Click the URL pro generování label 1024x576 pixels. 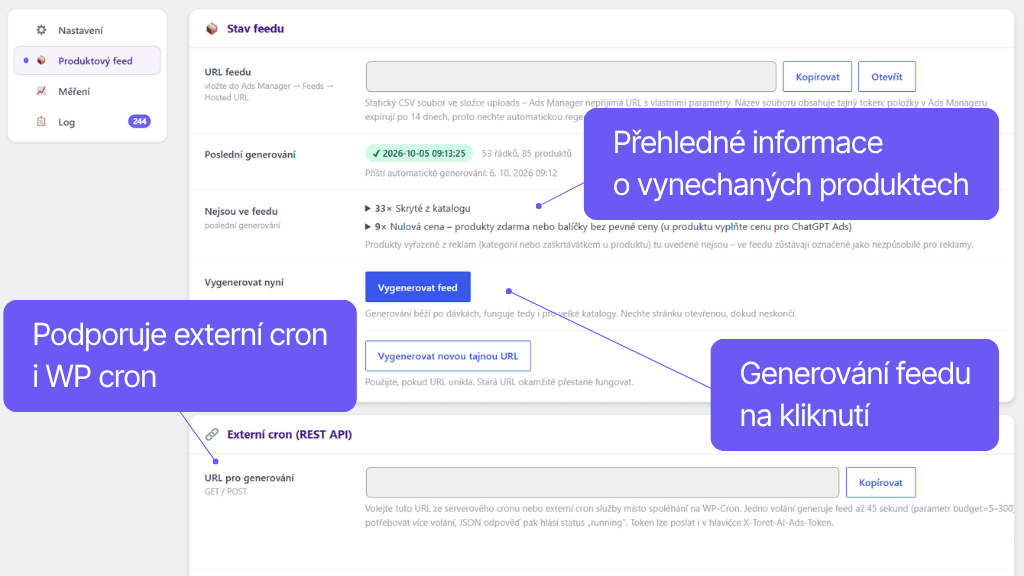[x=249, y=478]
